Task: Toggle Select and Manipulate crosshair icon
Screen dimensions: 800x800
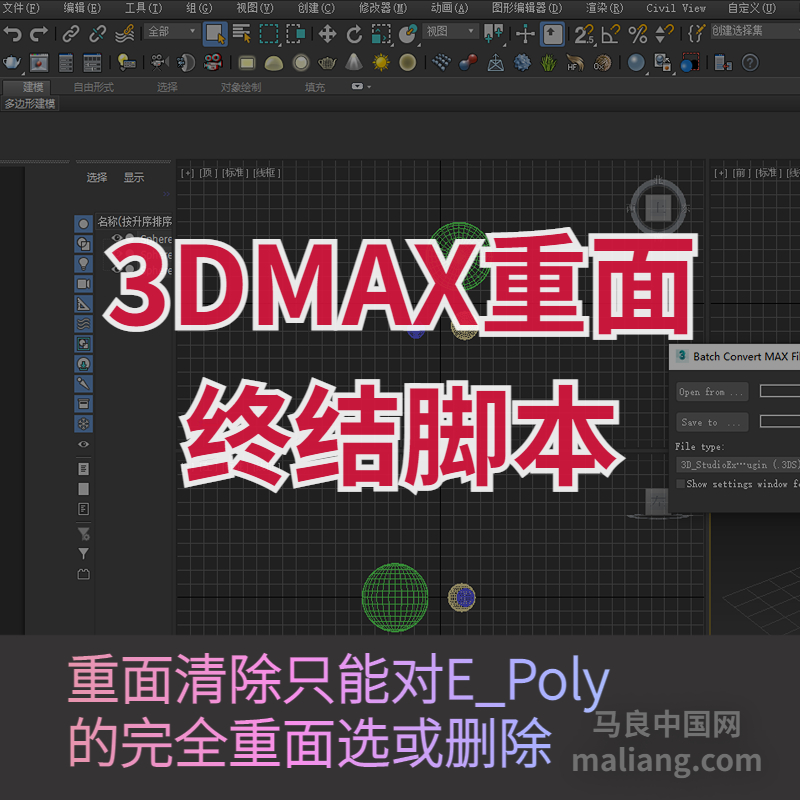Action: pyautogui.click(x=524, y=35)
